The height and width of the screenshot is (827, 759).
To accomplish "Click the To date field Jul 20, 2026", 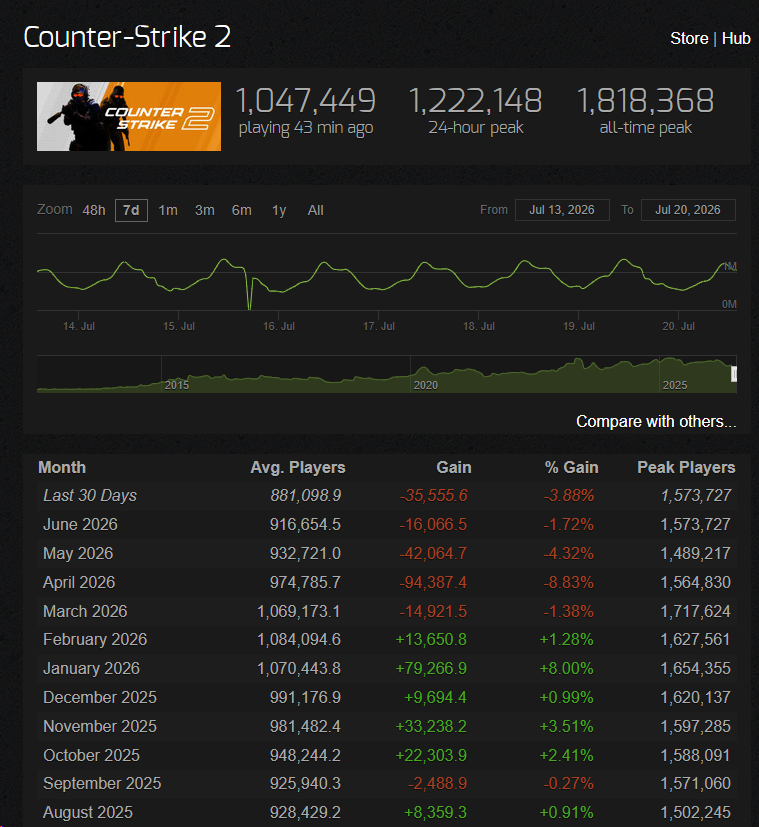I will tap(688, 210).
